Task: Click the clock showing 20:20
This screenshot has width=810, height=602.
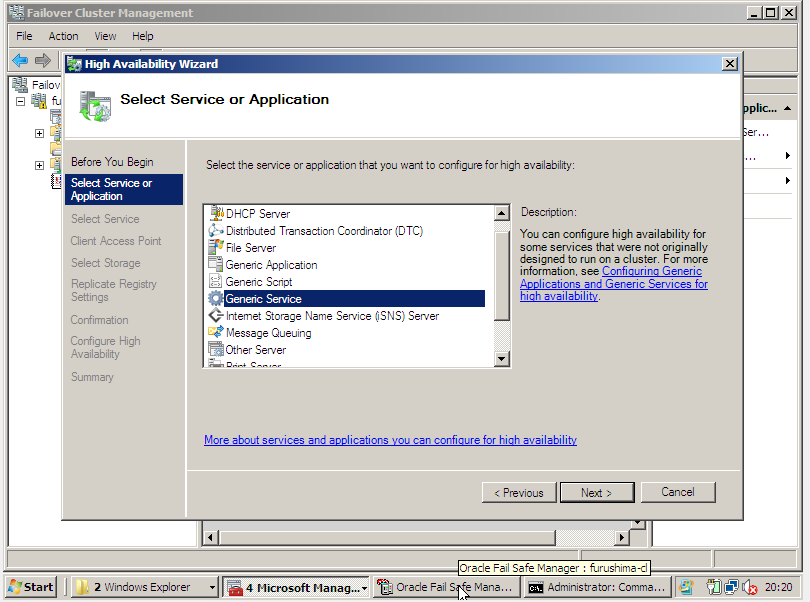Action: [778, 588]
